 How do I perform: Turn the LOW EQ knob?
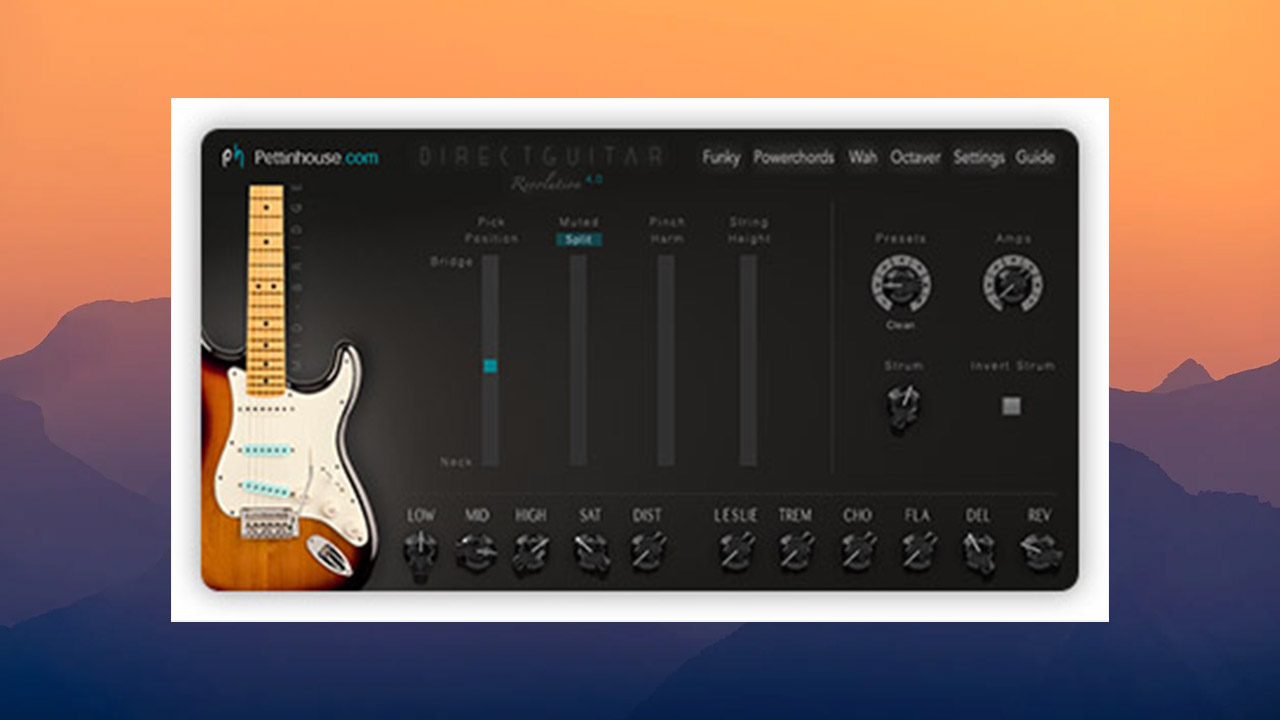click(x=421, y=548)
